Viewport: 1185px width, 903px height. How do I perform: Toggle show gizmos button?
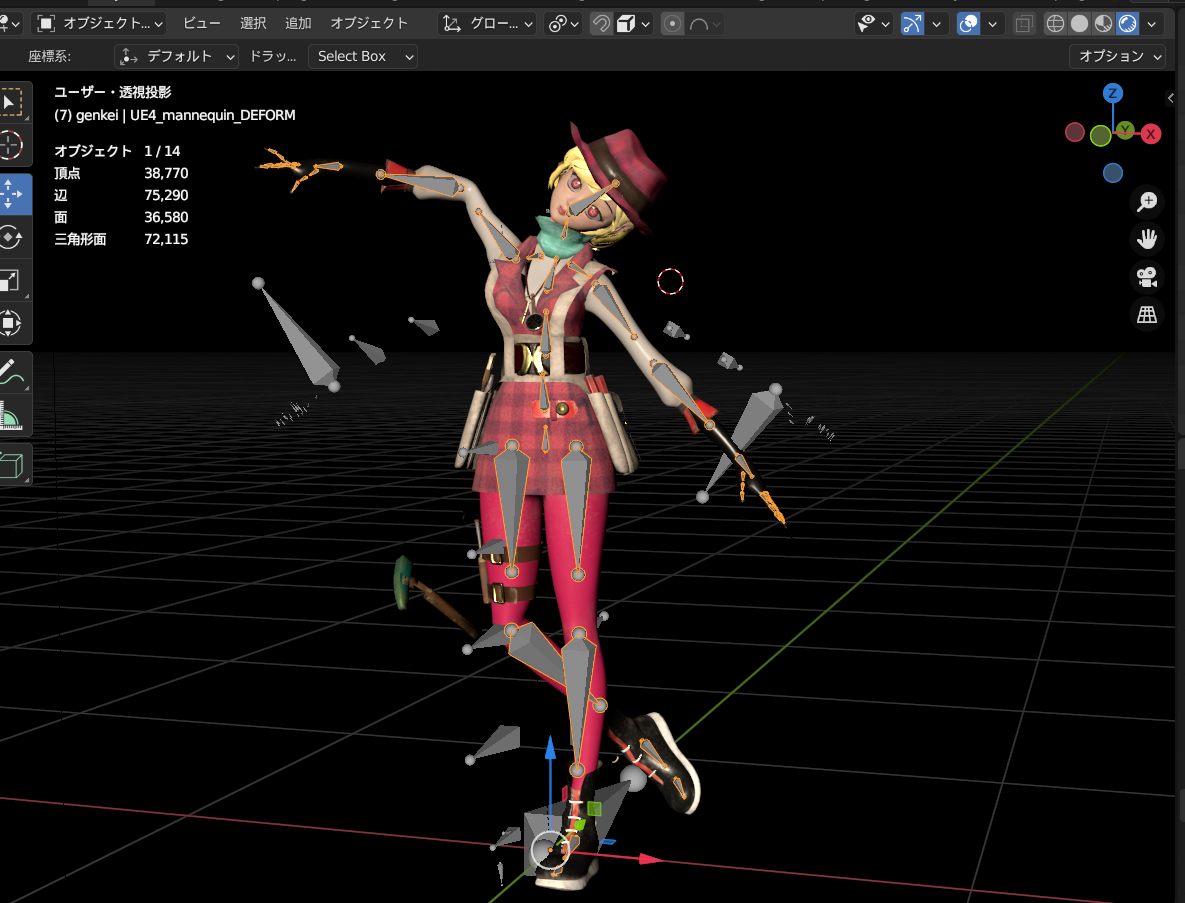tap(912, 24)
